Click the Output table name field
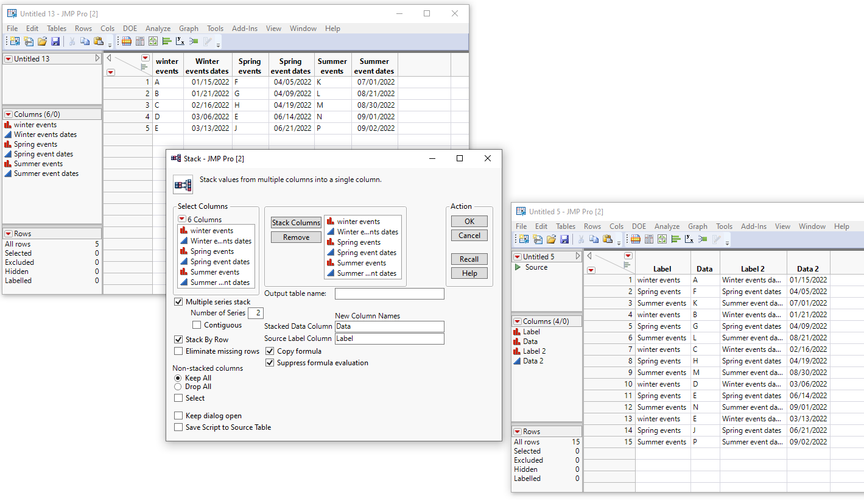Image resolution: width=864 pixels, height=501 pixels. pos(390,294)
